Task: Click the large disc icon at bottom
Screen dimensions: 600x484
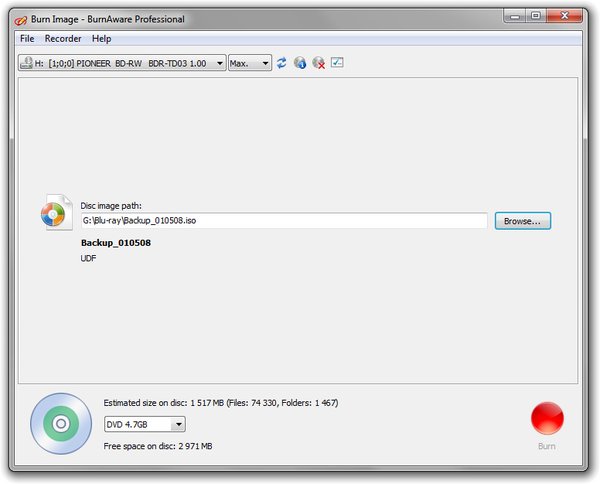Action: tap(61, 424)
